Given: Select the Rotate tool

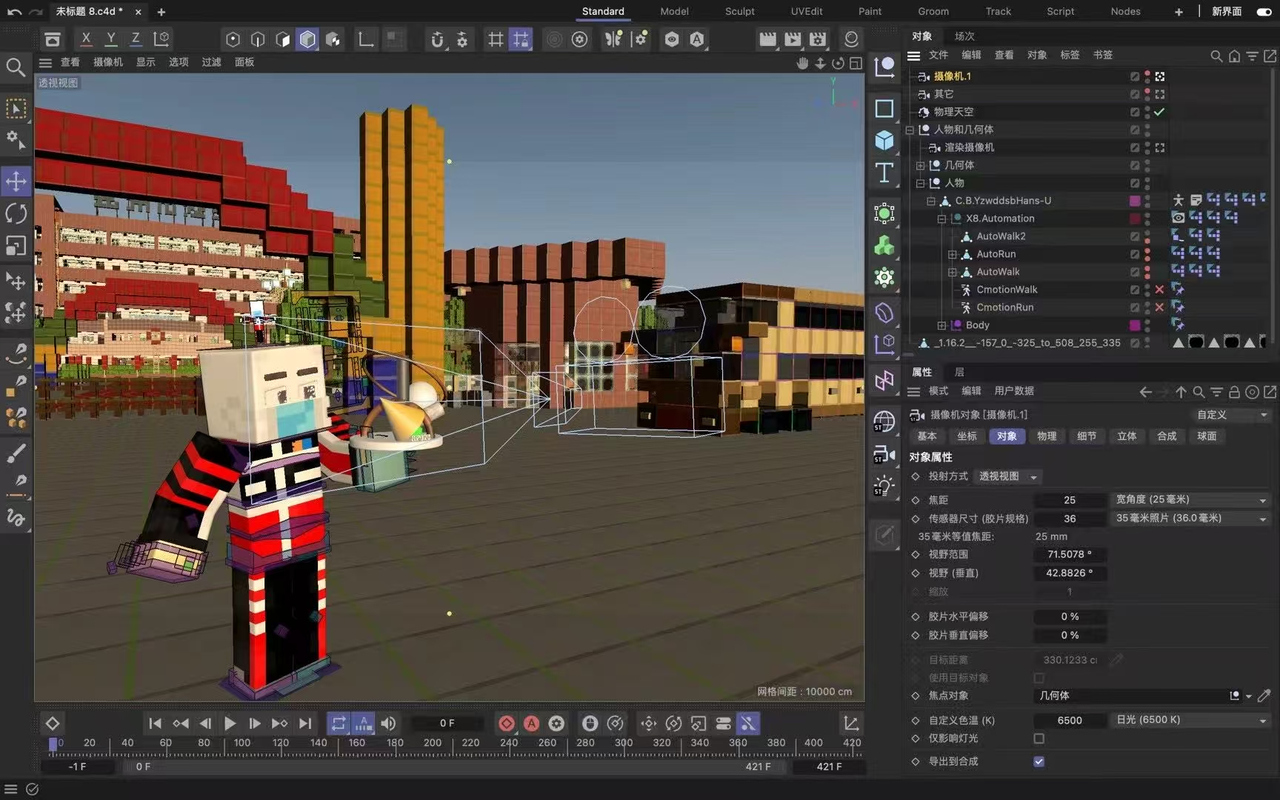Looking at the screenshot, I should tap(16, 213).
